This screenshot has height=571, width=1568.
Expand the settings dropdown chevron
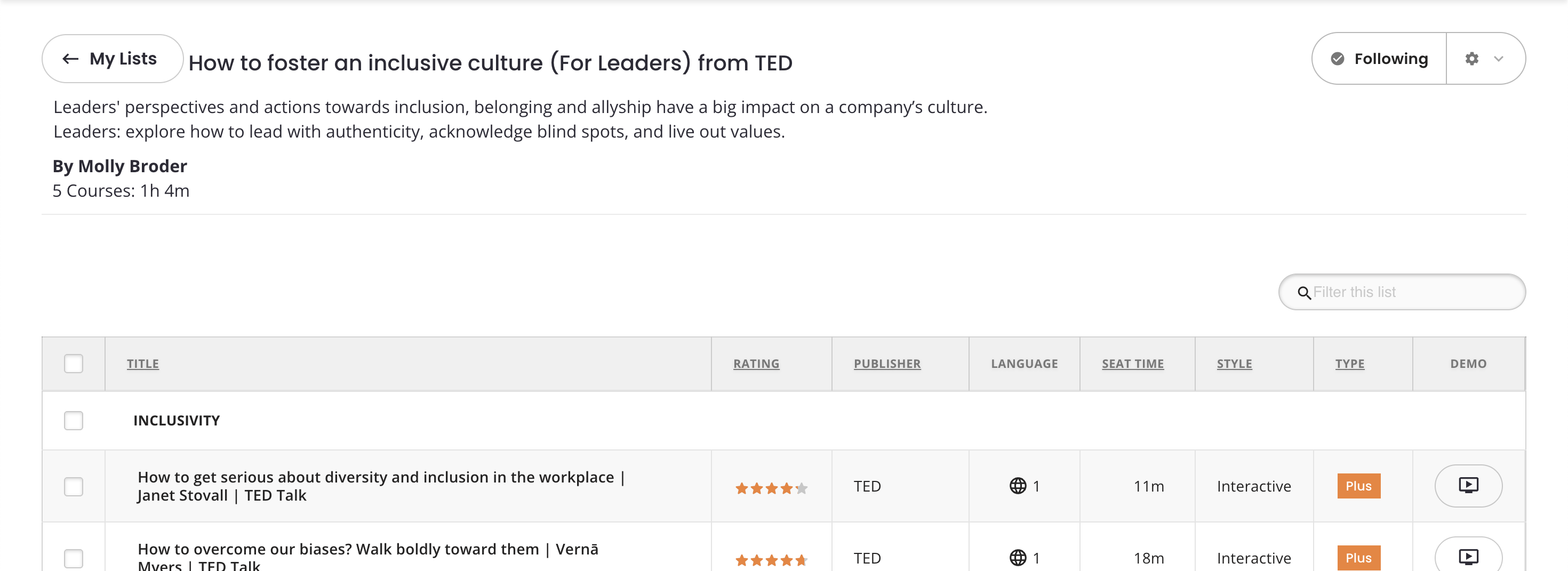click(x=1498, y=59)
